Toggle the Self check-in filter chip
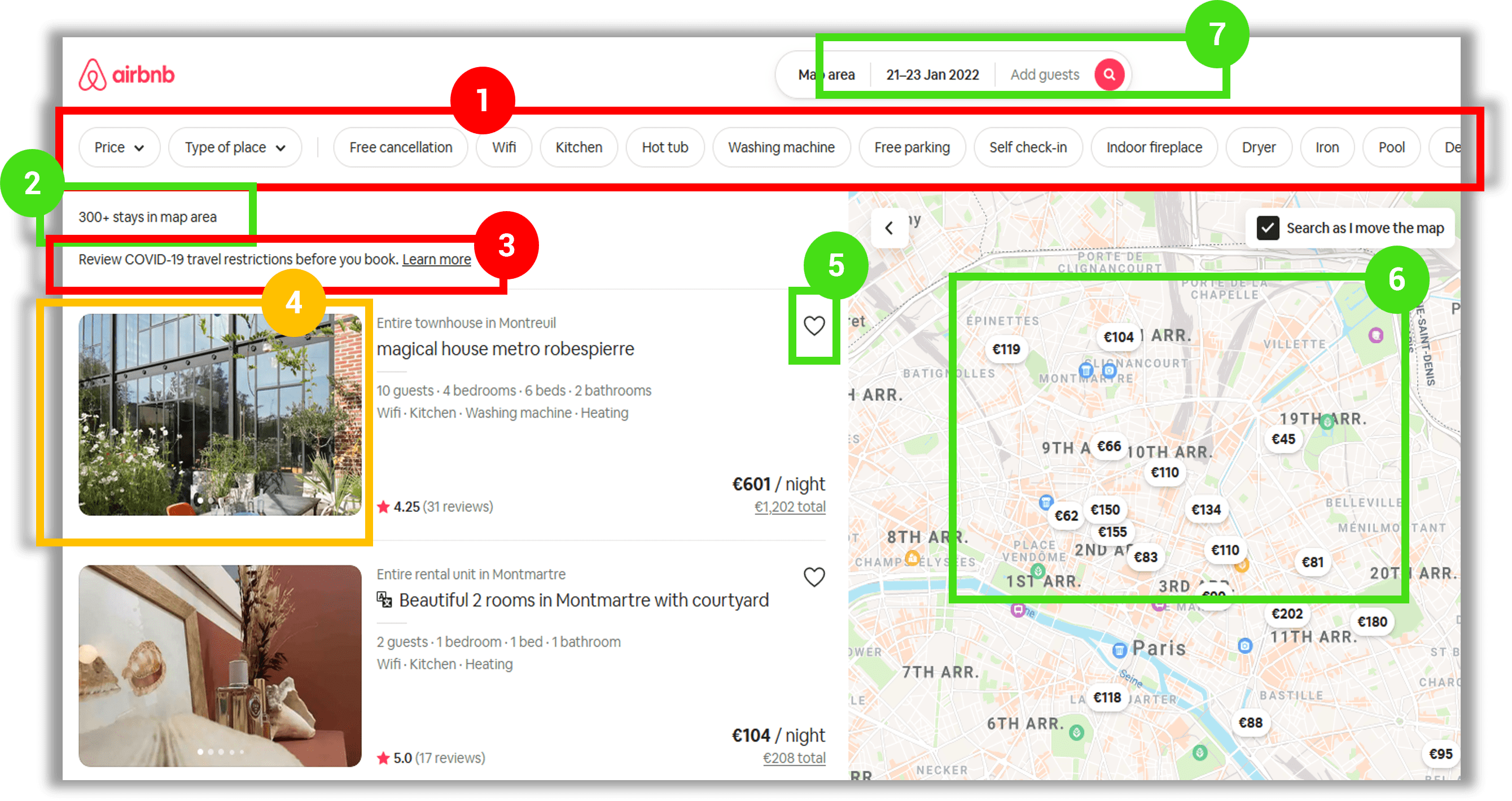The height and width of the screenshot is (801, 1512). [x=1028, y=147]
